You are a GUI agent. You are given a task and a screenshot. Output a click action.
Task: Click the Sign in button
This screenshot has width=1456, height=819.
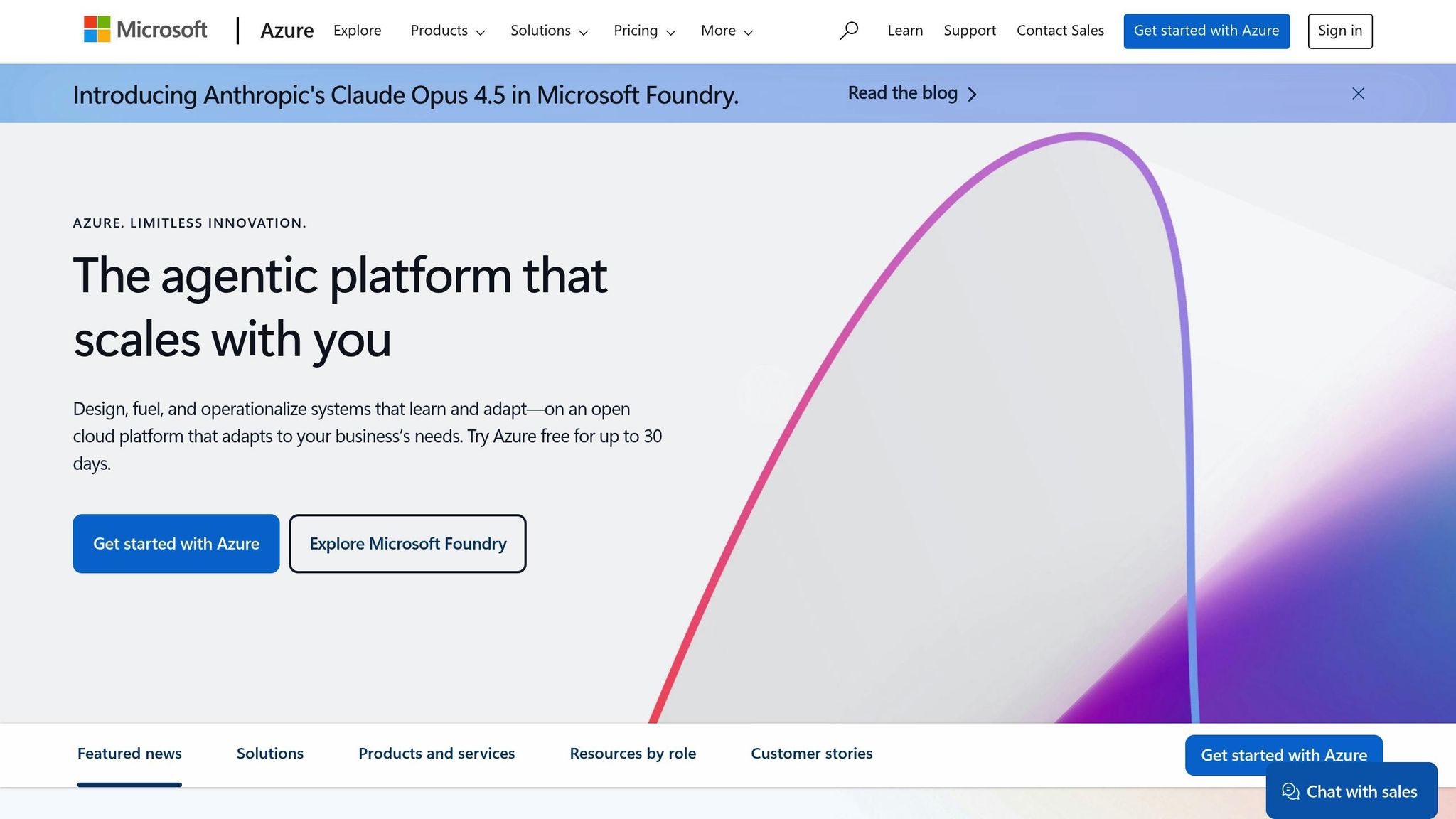pyautogui.click(x=1339, y=31)
